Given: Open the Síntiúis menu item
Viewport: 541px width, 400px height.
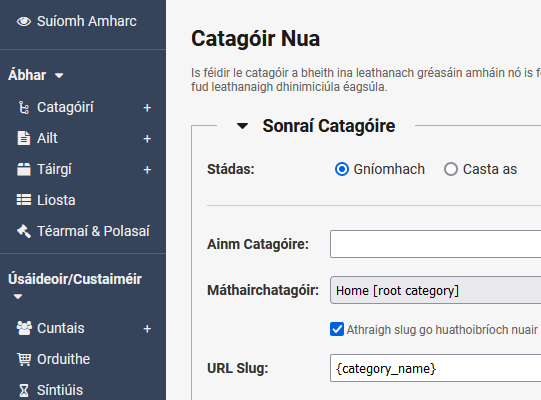Looking at the screenshot, I should 60,390.
